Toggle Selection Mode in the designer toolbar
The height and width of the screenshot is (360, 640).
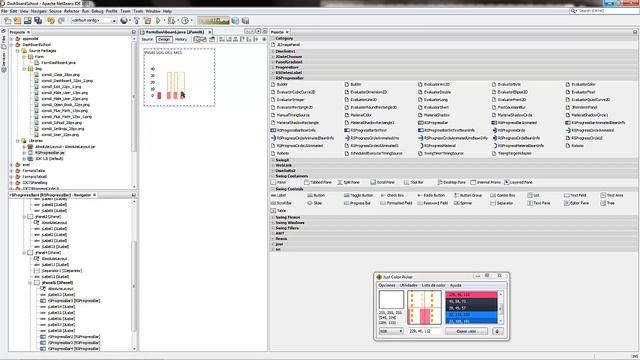(197, 39)
